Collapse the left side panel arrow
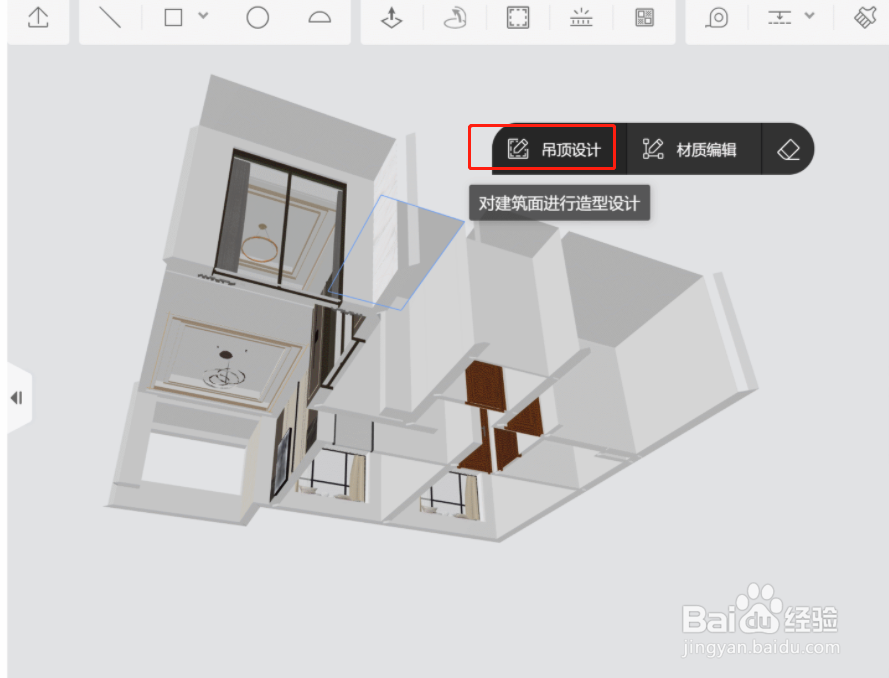 click(x=17, y=398)
